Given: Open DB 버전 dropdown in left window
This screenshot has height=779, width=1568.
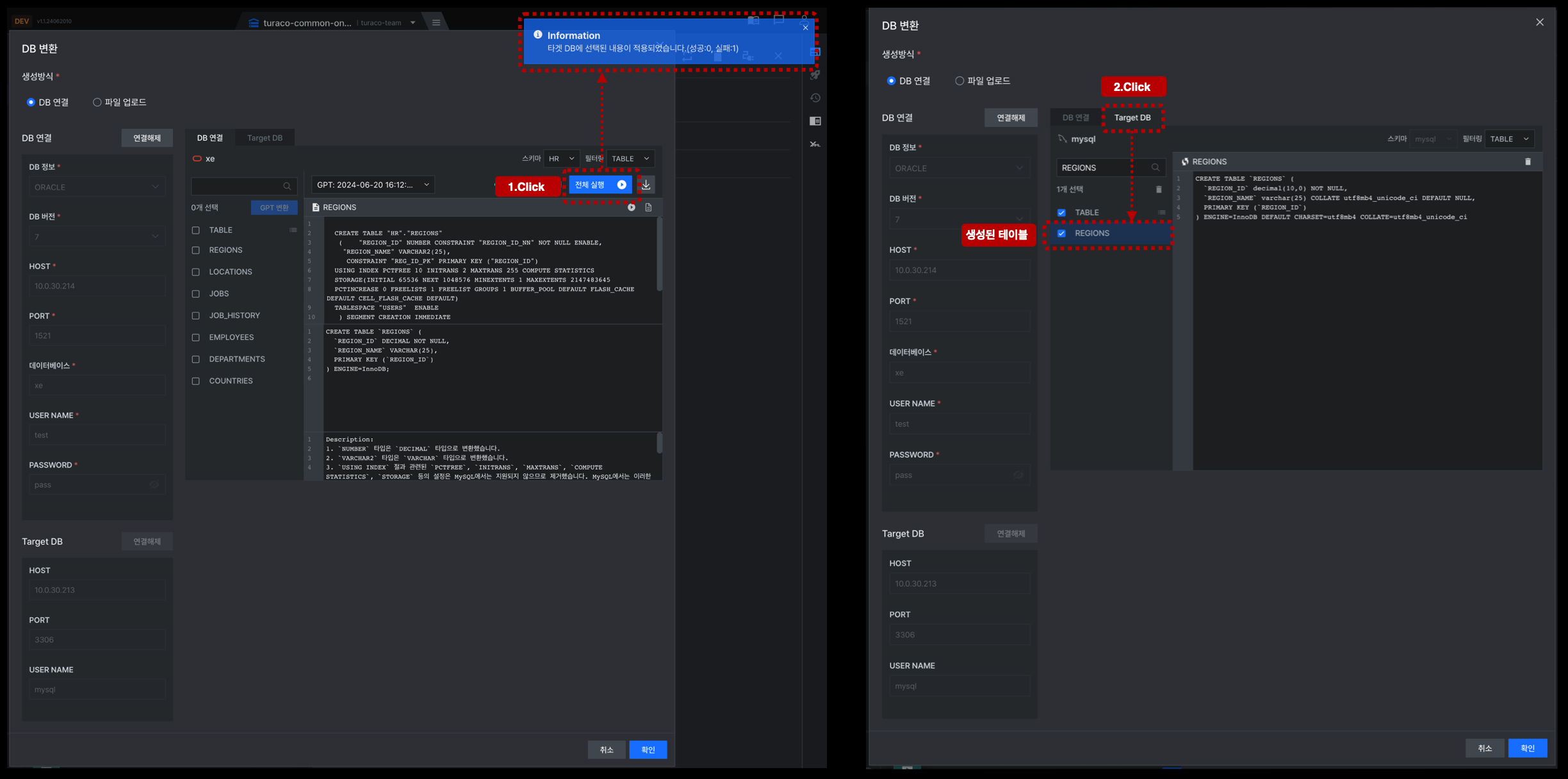Looking at the screenshot, I should coord(97,237).
